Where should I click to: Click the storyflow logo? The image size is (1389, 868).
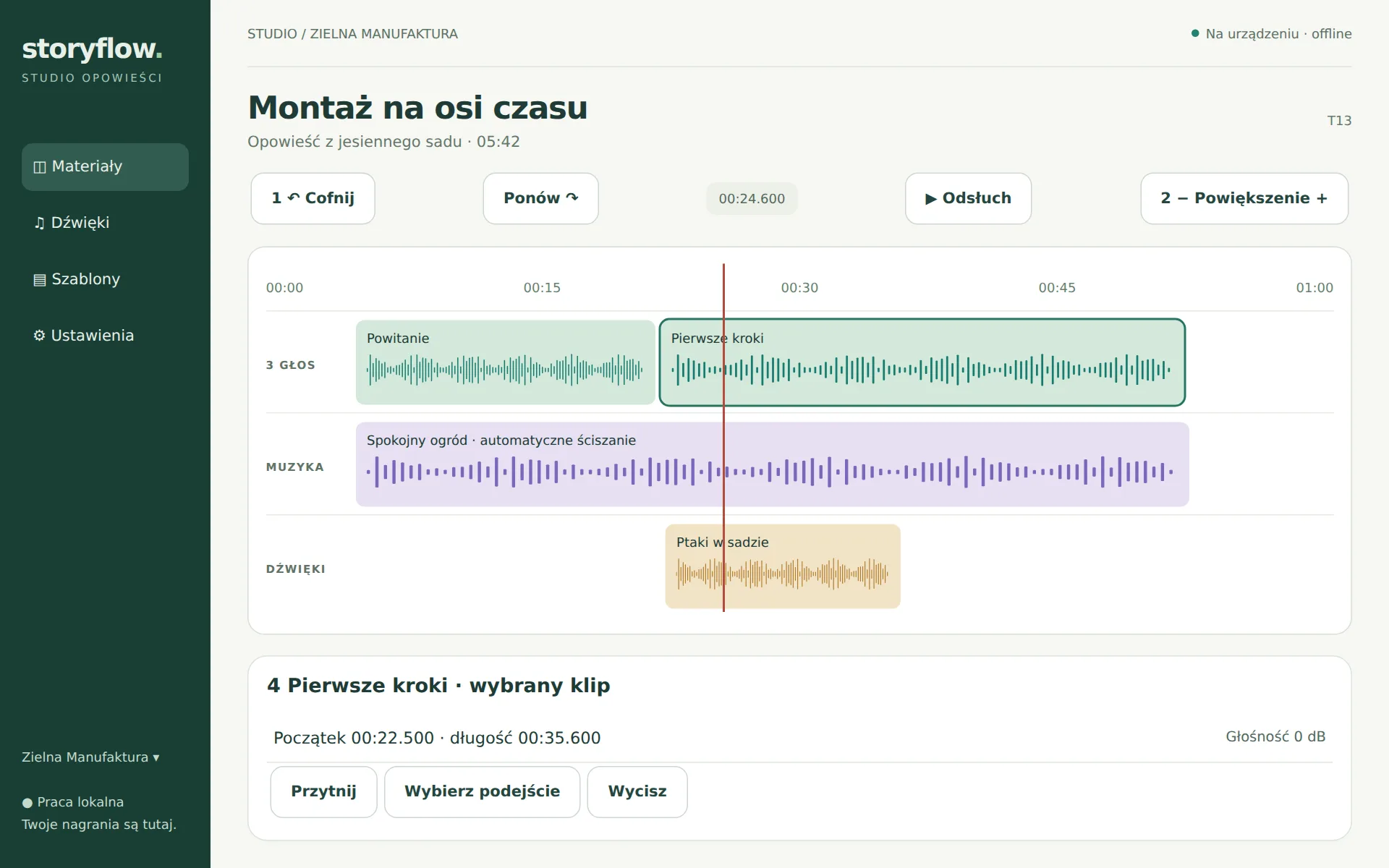tap(92, 49)
